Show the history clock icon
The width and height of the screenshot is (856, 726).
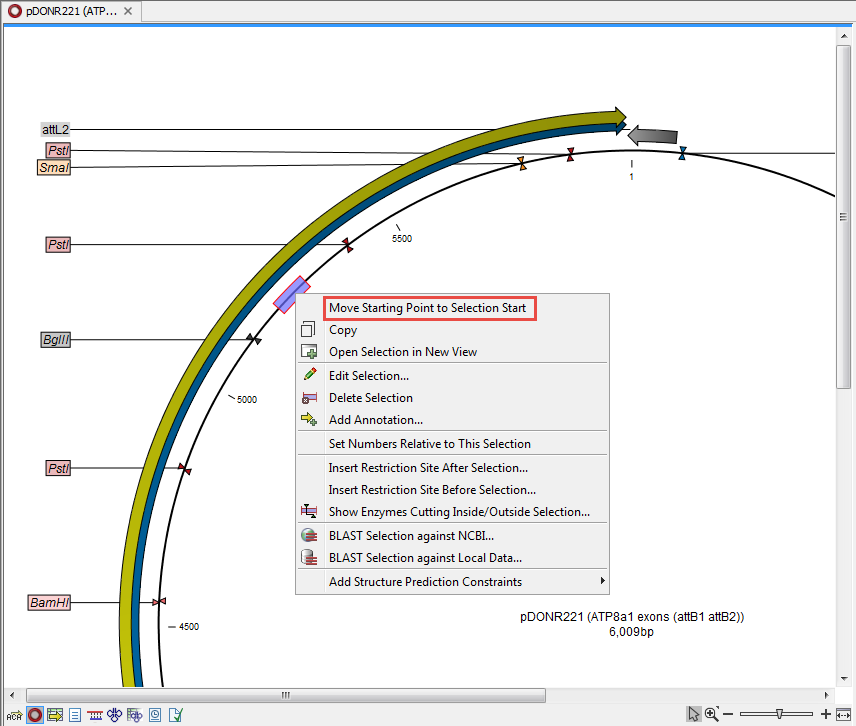(x=155, y=714)
